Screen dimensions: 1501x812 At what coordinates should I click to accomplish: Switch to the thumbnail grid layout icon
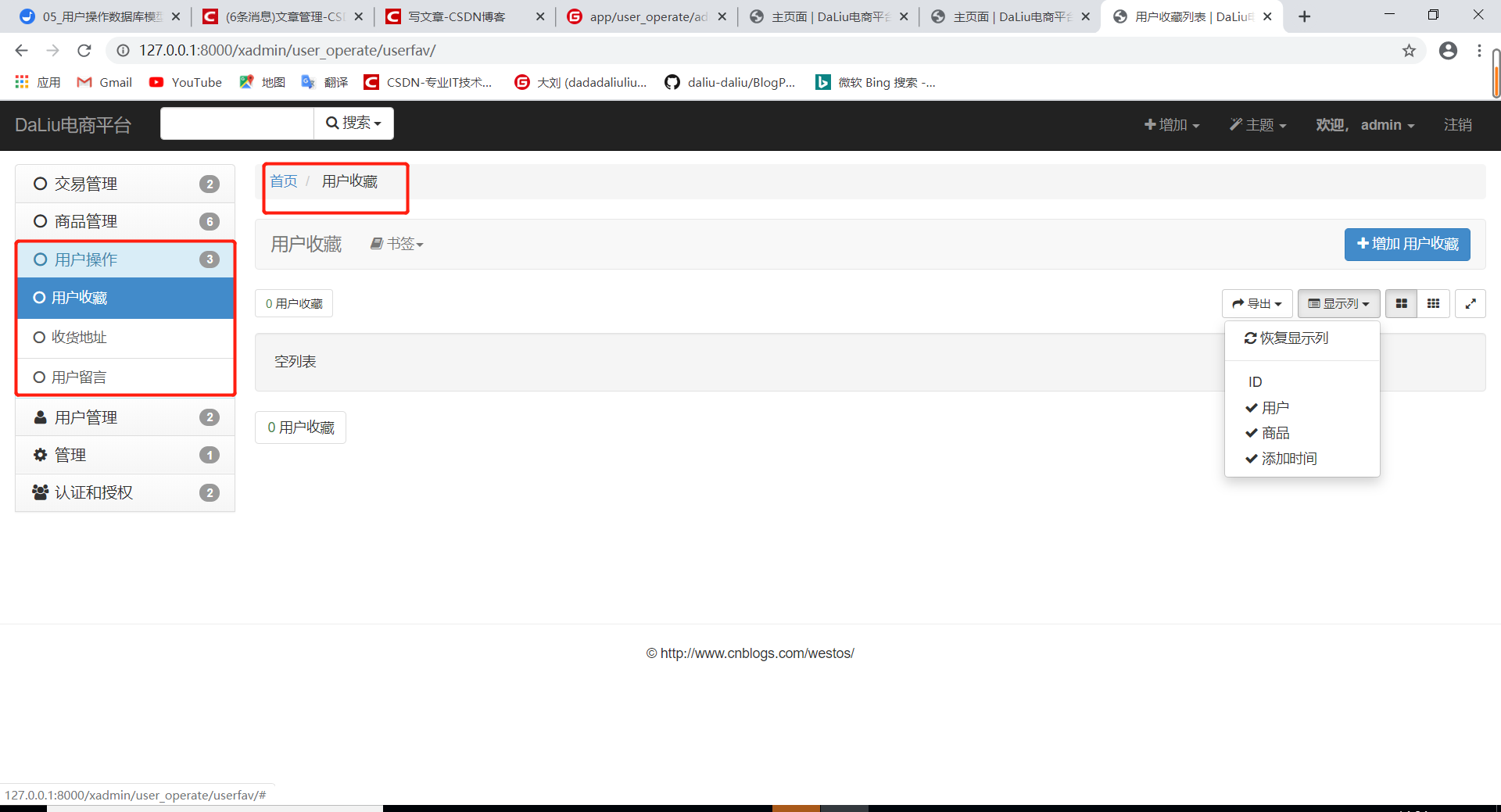(x=1402, y=303)
